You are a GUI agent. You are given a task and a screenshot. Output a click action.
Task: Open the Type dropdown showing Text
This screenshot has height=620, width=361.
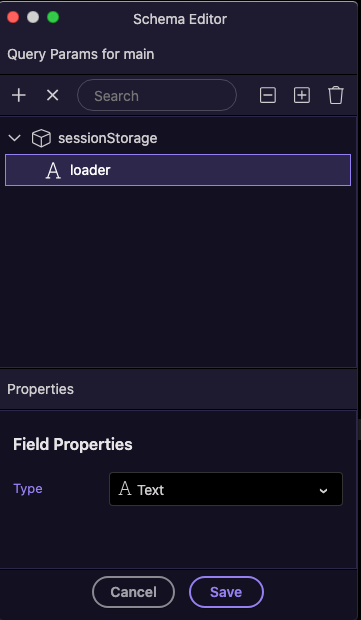[x=226, y=489]
